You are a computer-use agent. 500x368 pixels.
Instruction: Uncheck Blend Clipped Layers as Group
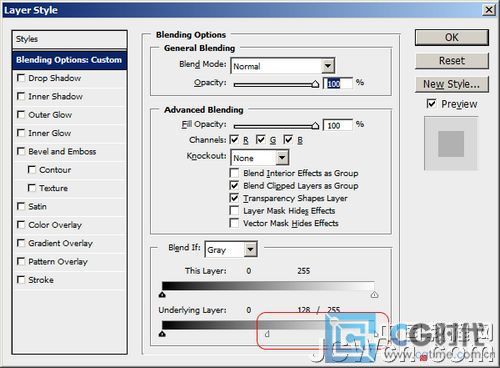click(x=234, y=185)
